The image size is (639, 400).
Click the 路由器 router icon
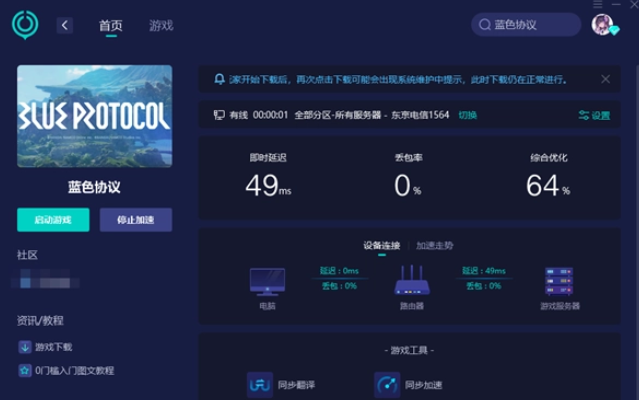[x=412, y=280]
